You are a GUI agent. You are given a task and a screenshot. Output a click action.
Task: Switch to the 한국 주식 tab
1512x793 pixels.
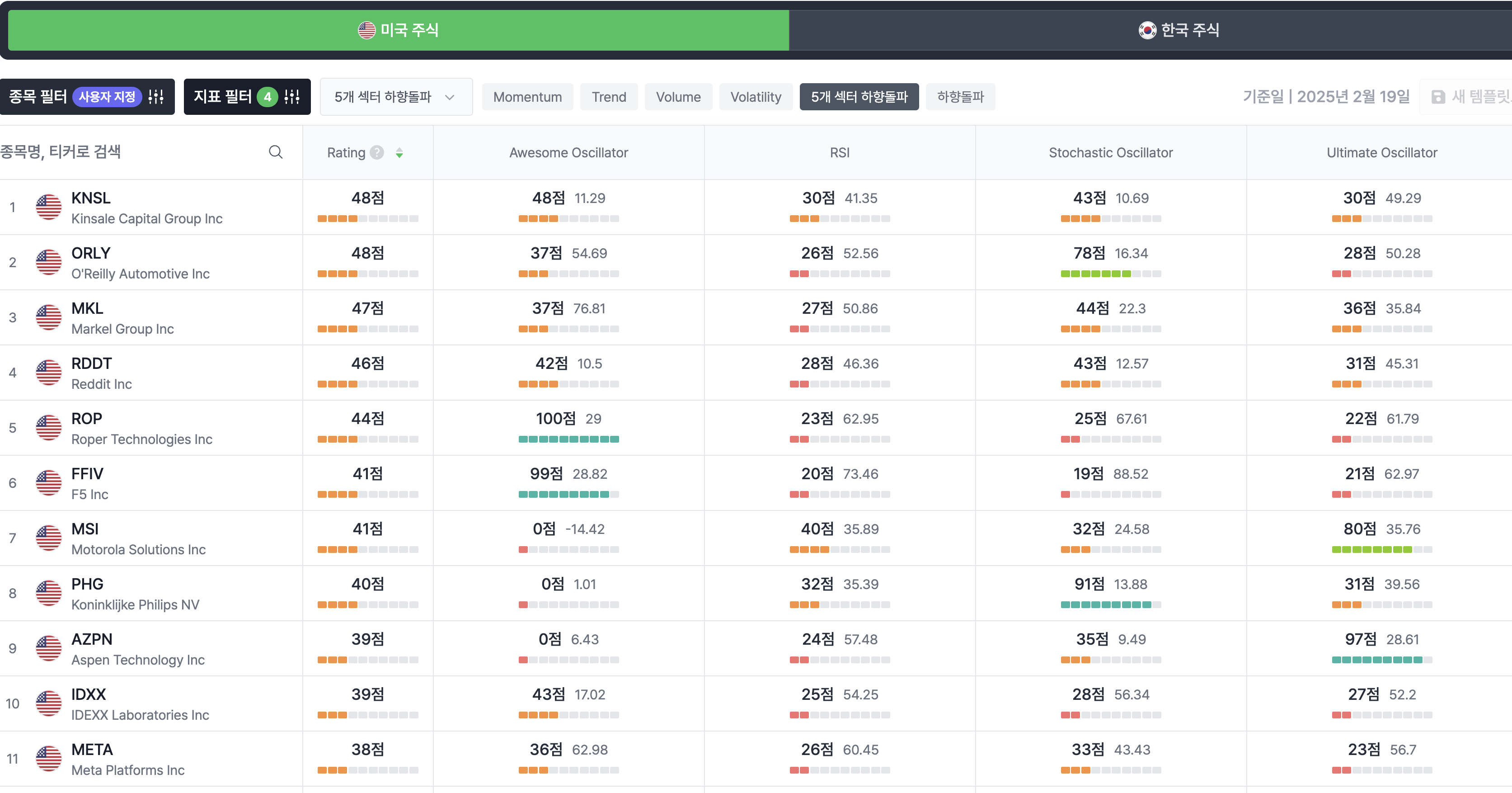click(x=1179, y=30)
